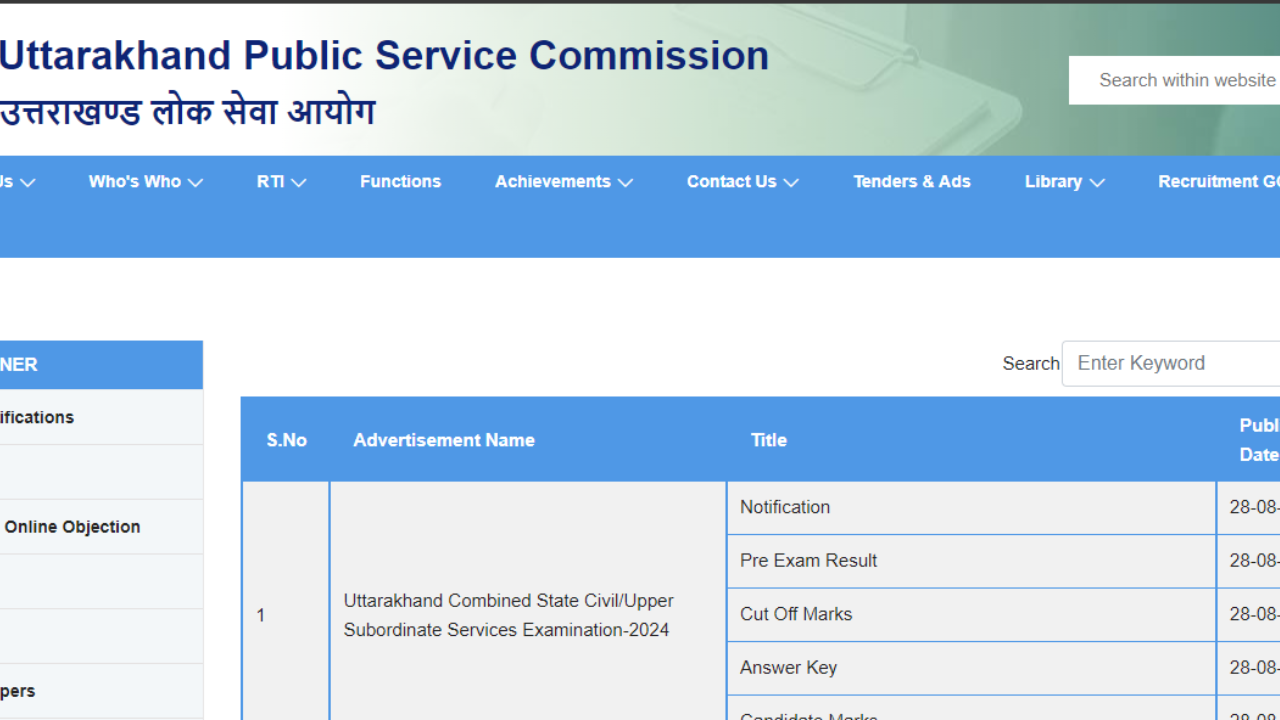Focus the Enter Keyword search box

click(1175, 363)
